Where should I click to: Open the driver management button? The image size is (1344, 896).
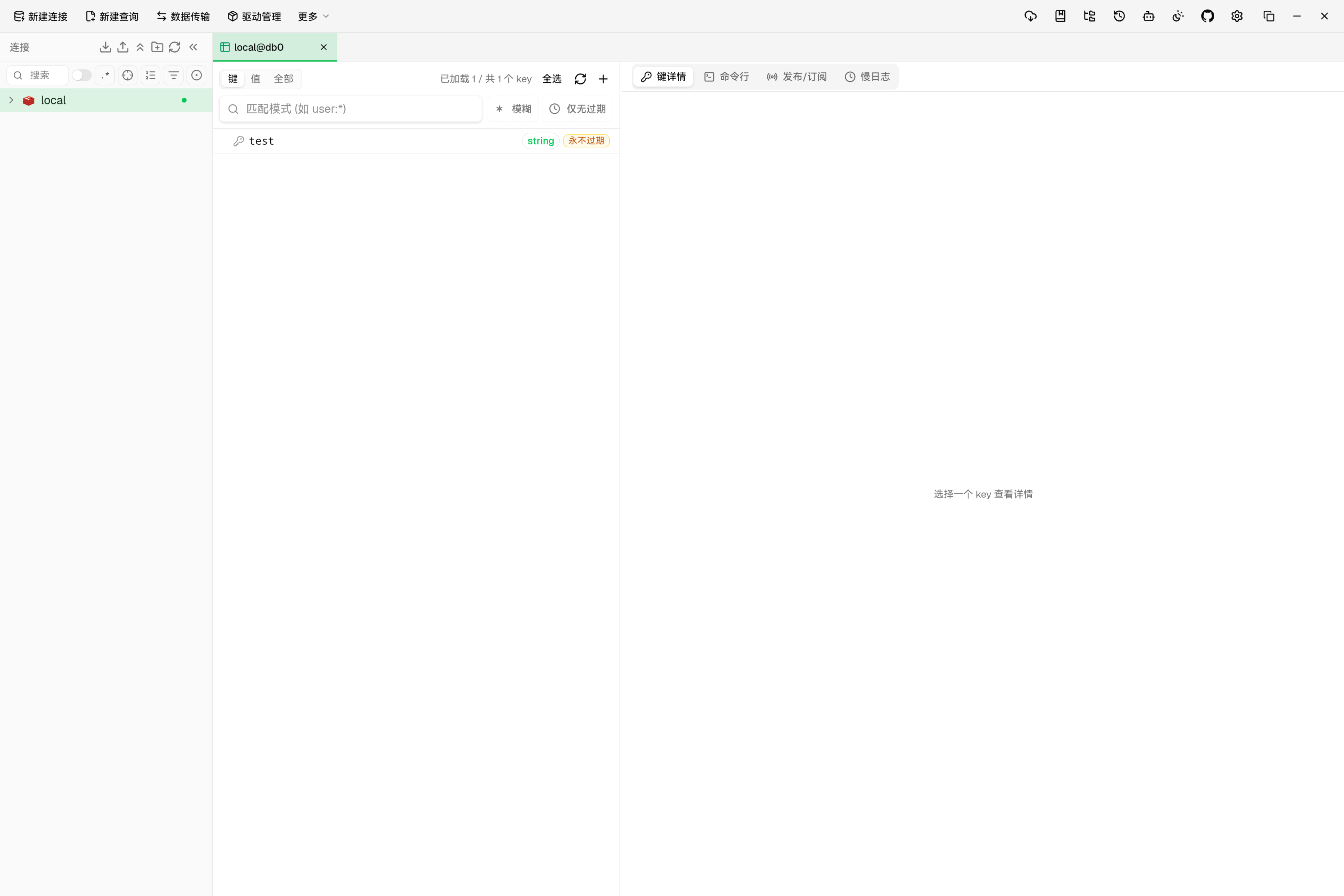(x=254, y=16)
